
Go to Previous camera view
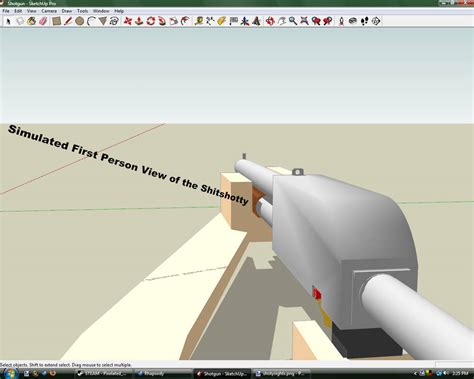[316, 21]
